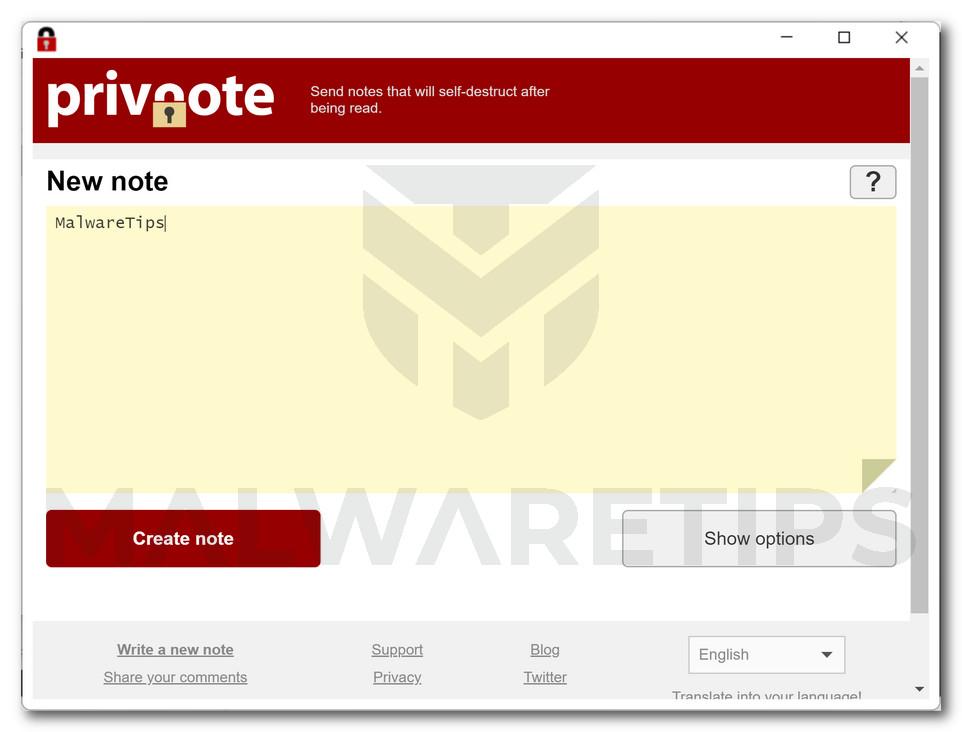Click the Privnote logo
Screen dimensions: 962x732
[160, 99]
